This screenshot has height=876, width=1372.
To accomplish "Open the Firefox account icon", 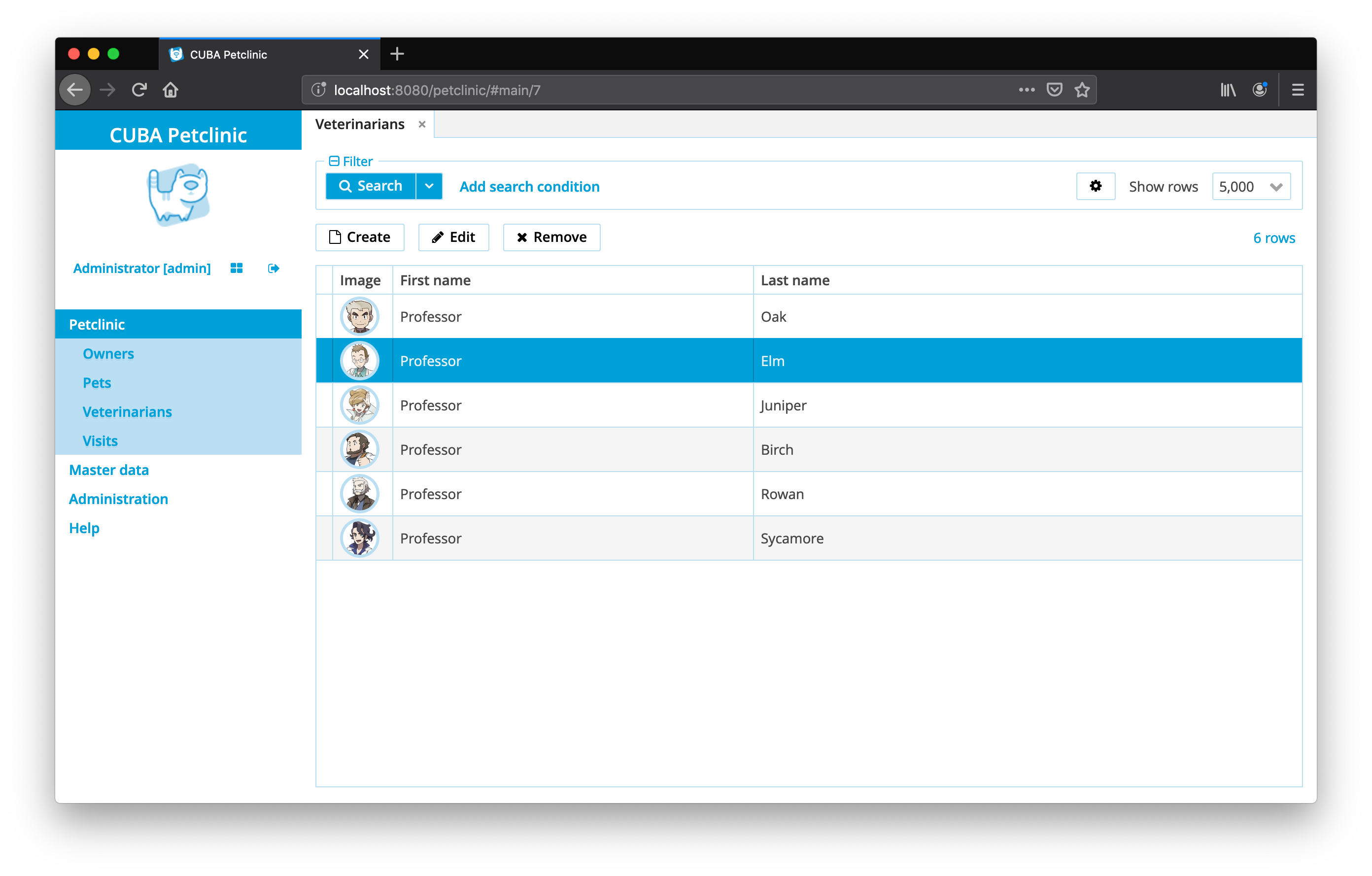I will pyautogui.click(x=1260, y=89).
